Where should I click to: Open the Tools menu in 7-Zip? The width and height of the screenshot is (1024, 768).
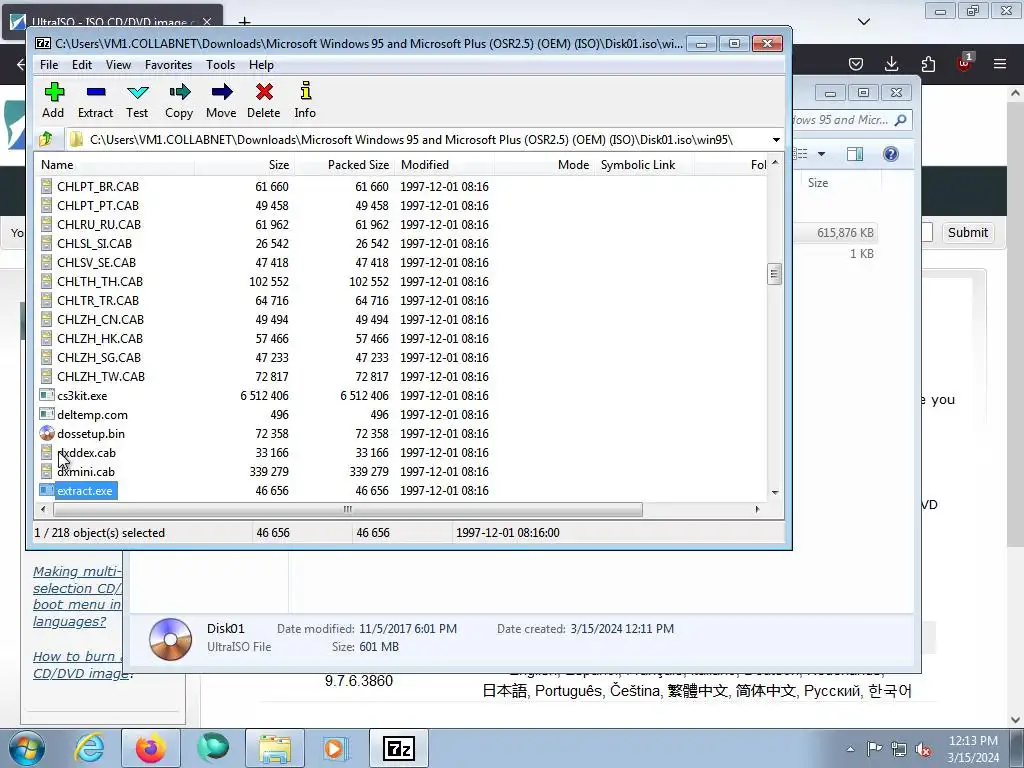(220, 65)
